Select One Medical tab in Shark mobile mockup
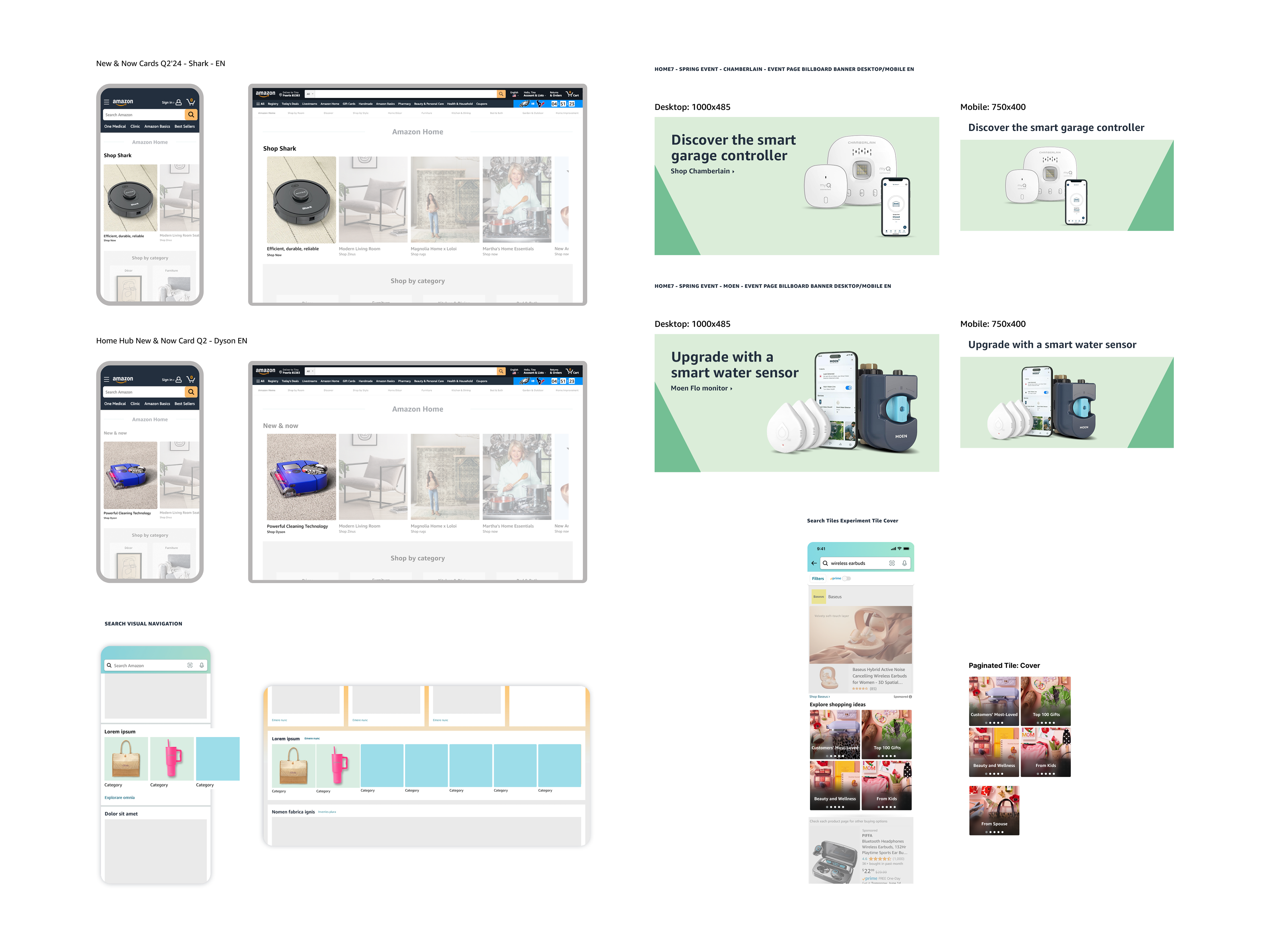This screenshot has height=952, width=1270. (x=115, y=126)
